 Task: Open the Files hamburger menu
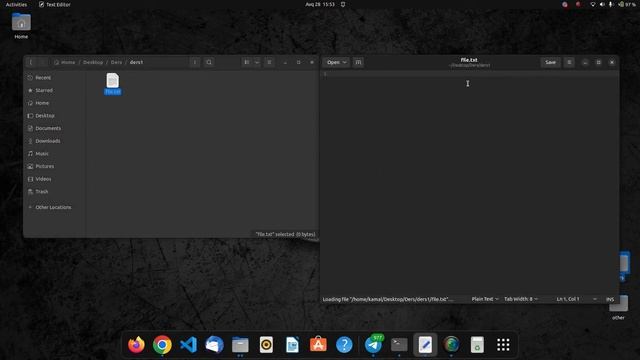[269, 62]
